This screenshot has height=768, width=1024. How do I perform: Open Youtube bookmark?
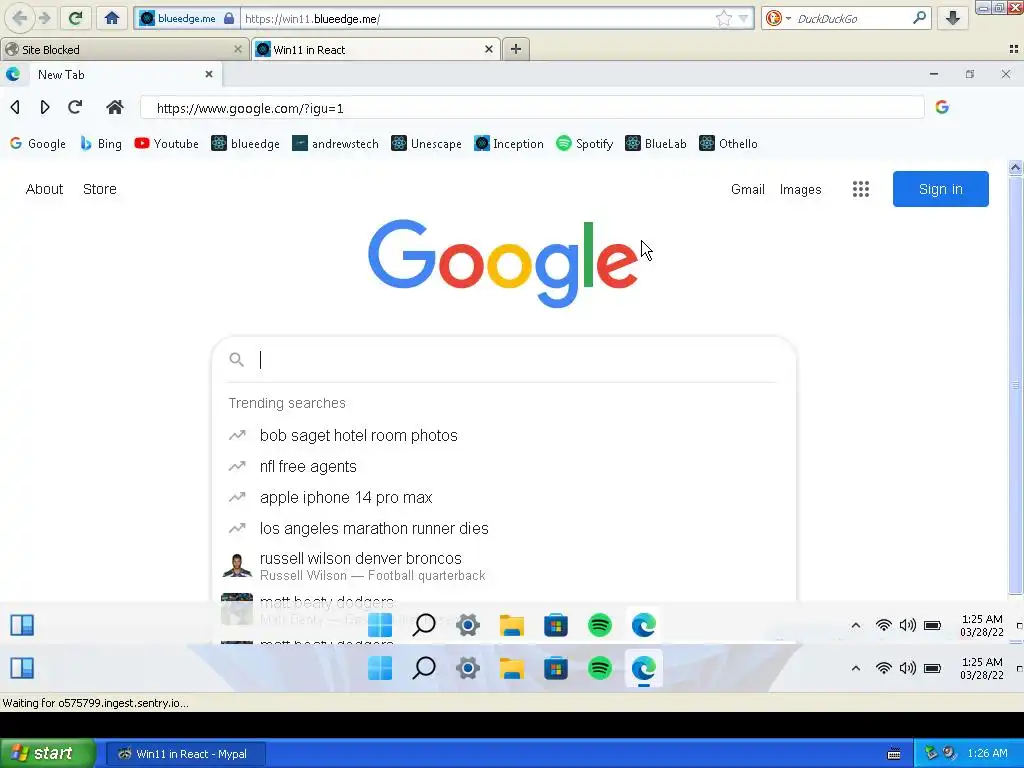click(x=167, y=144)
